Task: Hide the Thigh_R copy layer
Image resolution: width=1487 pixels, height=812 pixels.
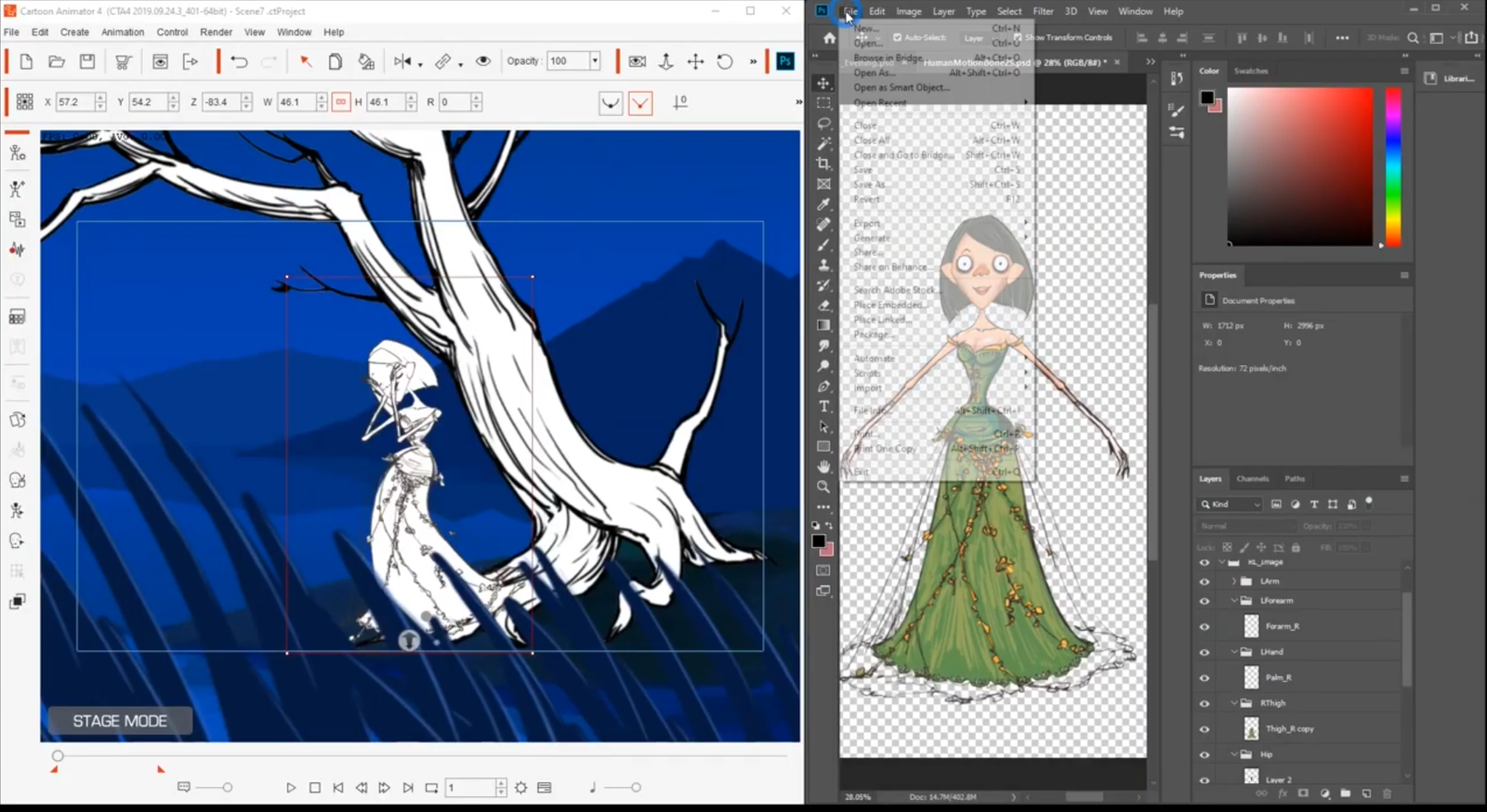Action: click(1204, 729)
